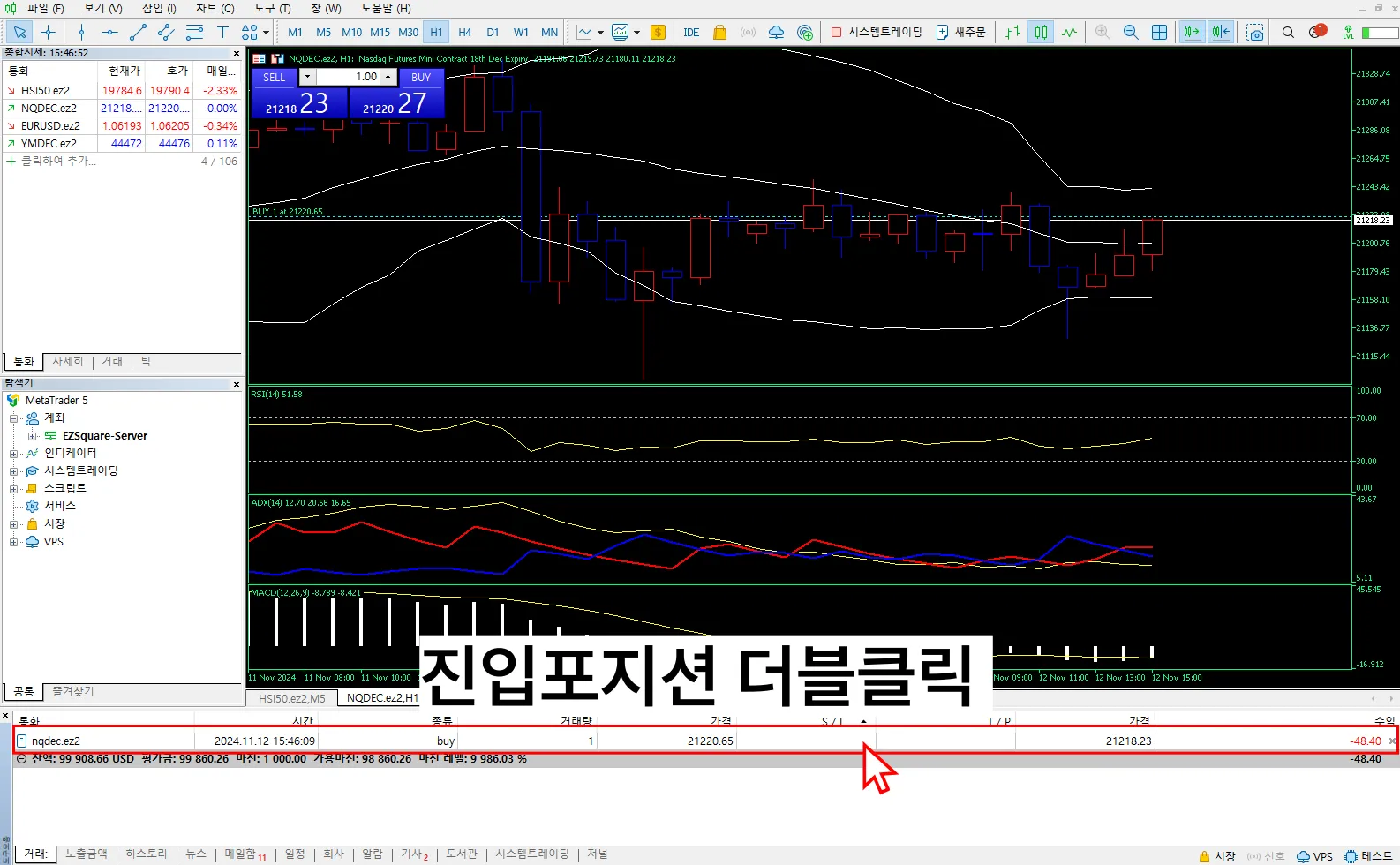Screen dimensions: 1400x865
Task: Open a 새주문 new order
Action: pos(960,32)
